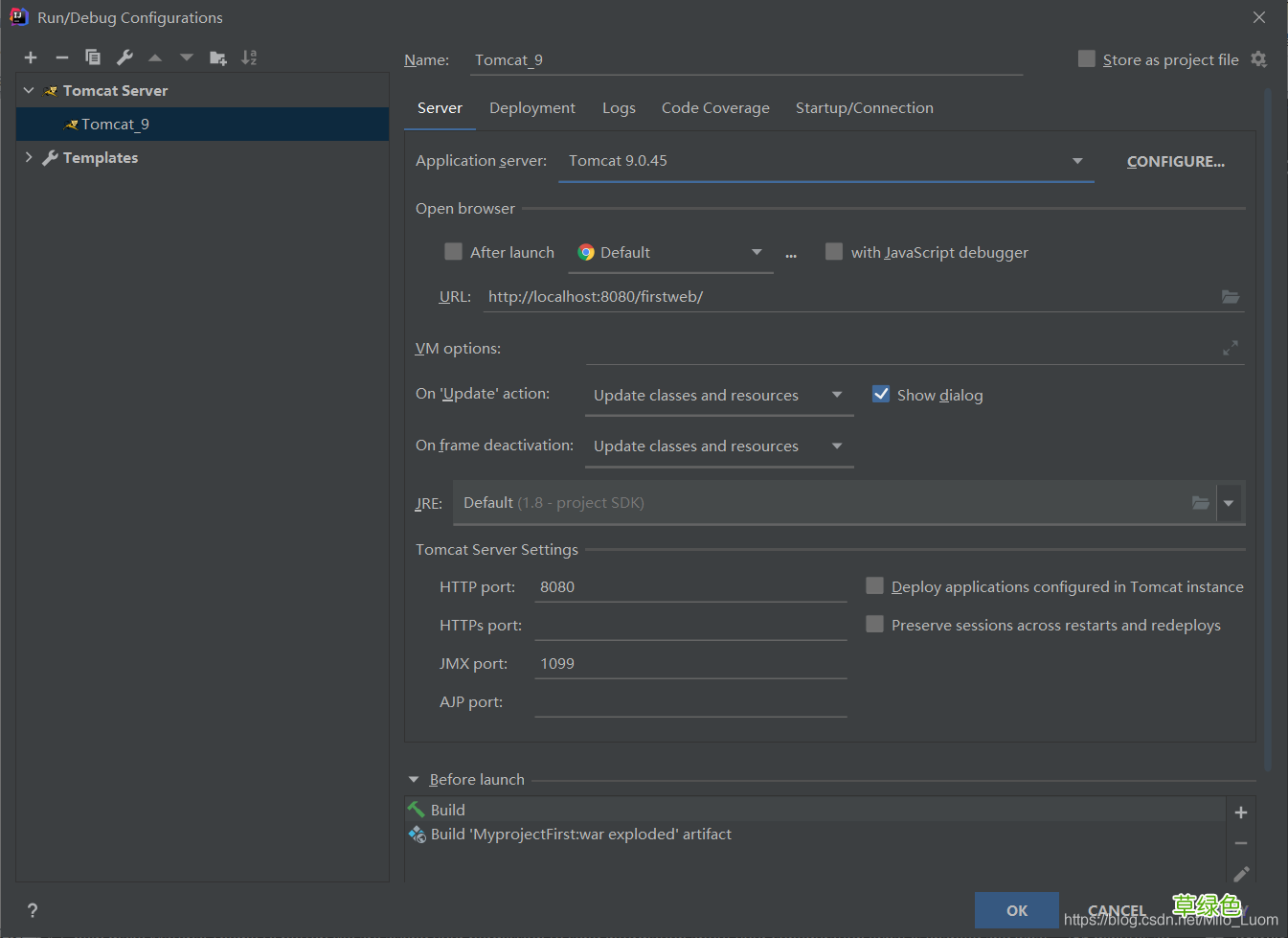This screenshot has height=938, width=1288.
Task: Click the wrench Edit Templates icon
Action: [124, 57]
